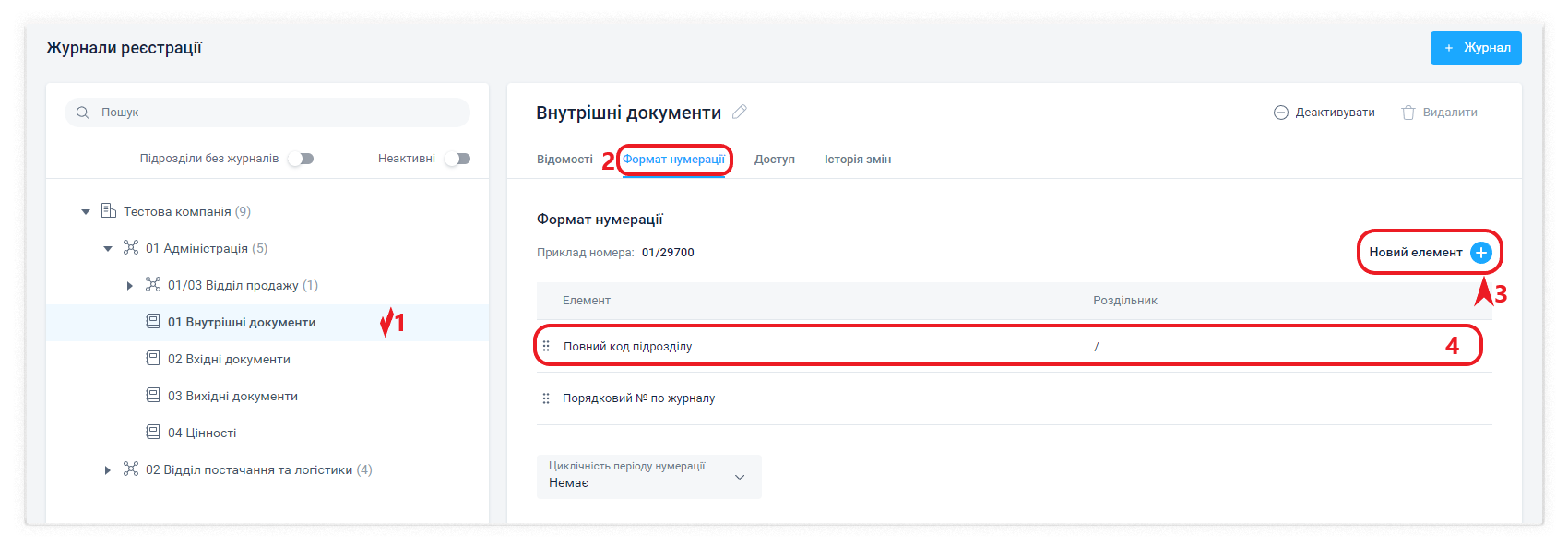Click the search magnifier icon in Пошук

[83, 113]
